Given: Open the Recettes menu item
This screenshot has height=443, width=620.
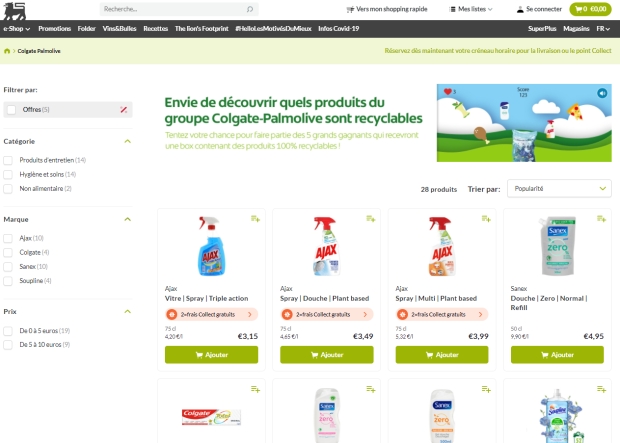Looking at the screenshot, I should click(155, 28).
